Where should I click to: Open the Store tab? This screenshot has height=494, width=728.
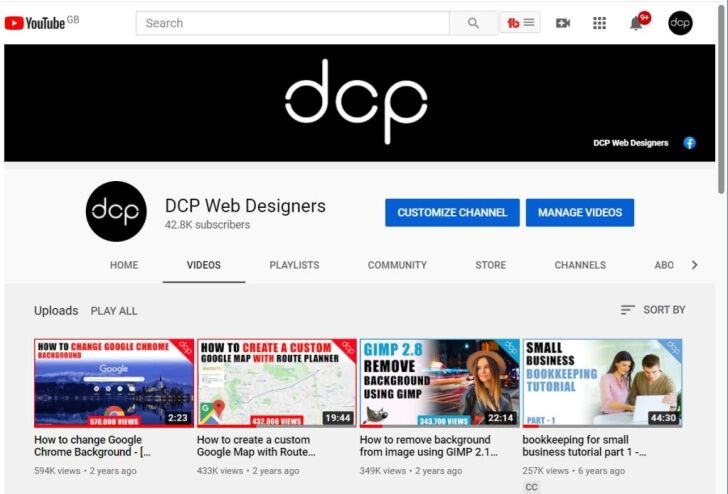[490, 265]
